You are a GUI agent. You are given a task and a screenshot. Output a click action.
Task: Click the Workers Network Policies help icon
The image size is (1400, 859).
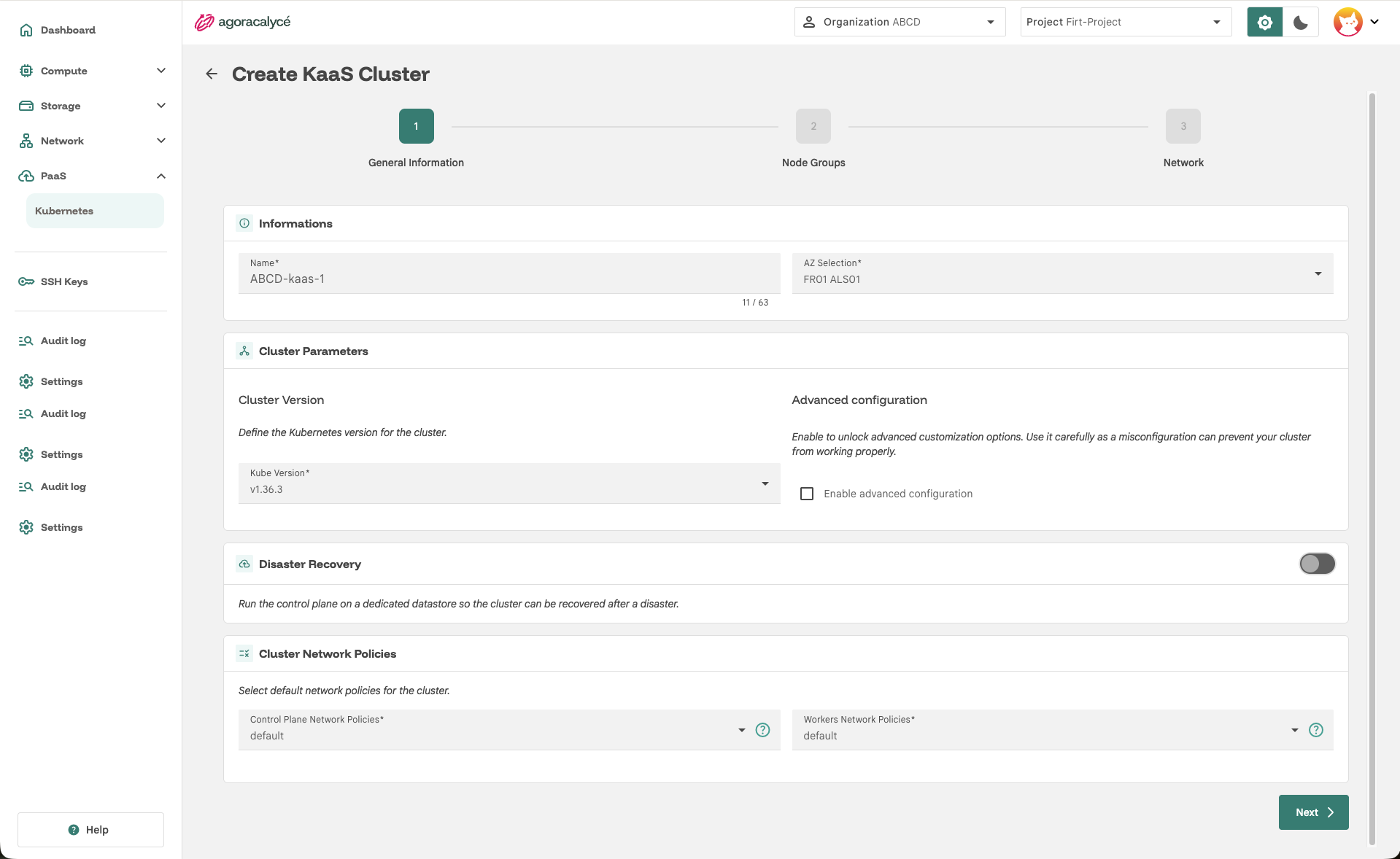(x=1316, y=730)
